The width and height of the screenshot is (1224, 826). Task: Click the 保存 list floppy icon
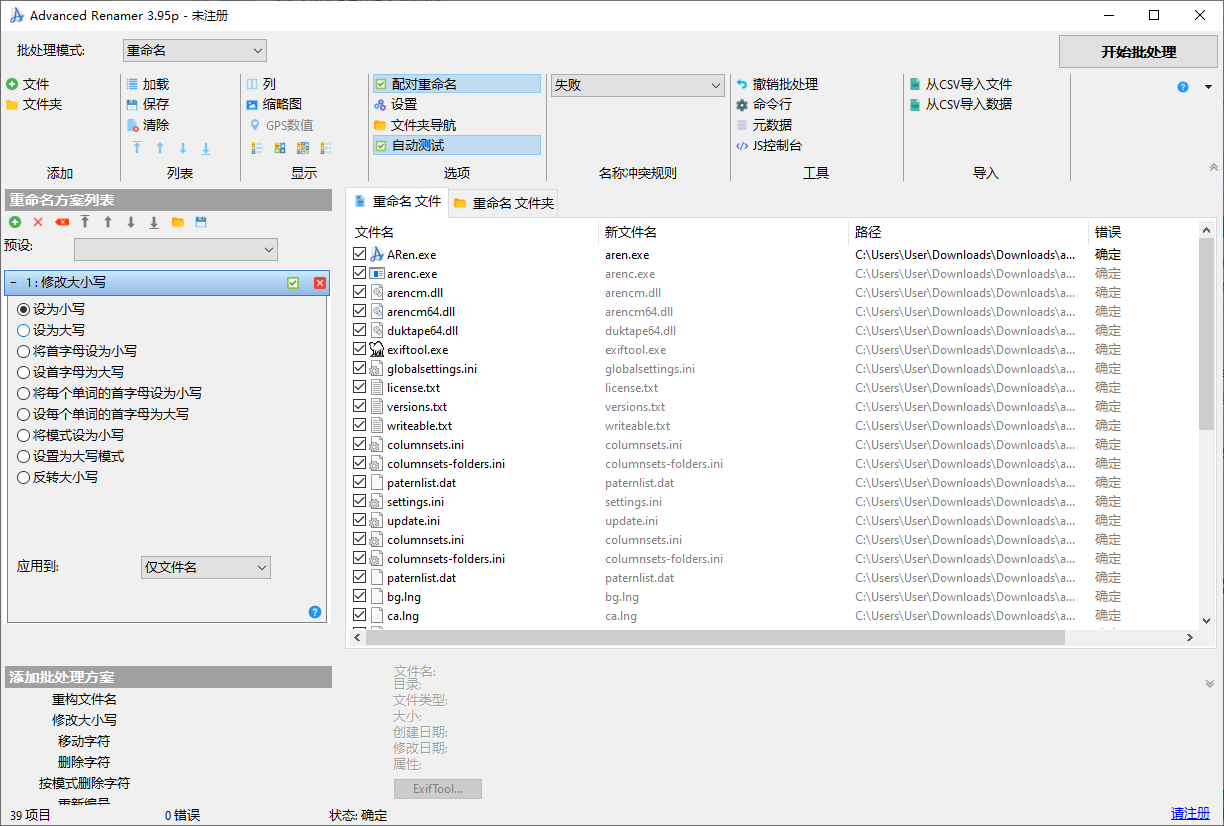point(132,104)
